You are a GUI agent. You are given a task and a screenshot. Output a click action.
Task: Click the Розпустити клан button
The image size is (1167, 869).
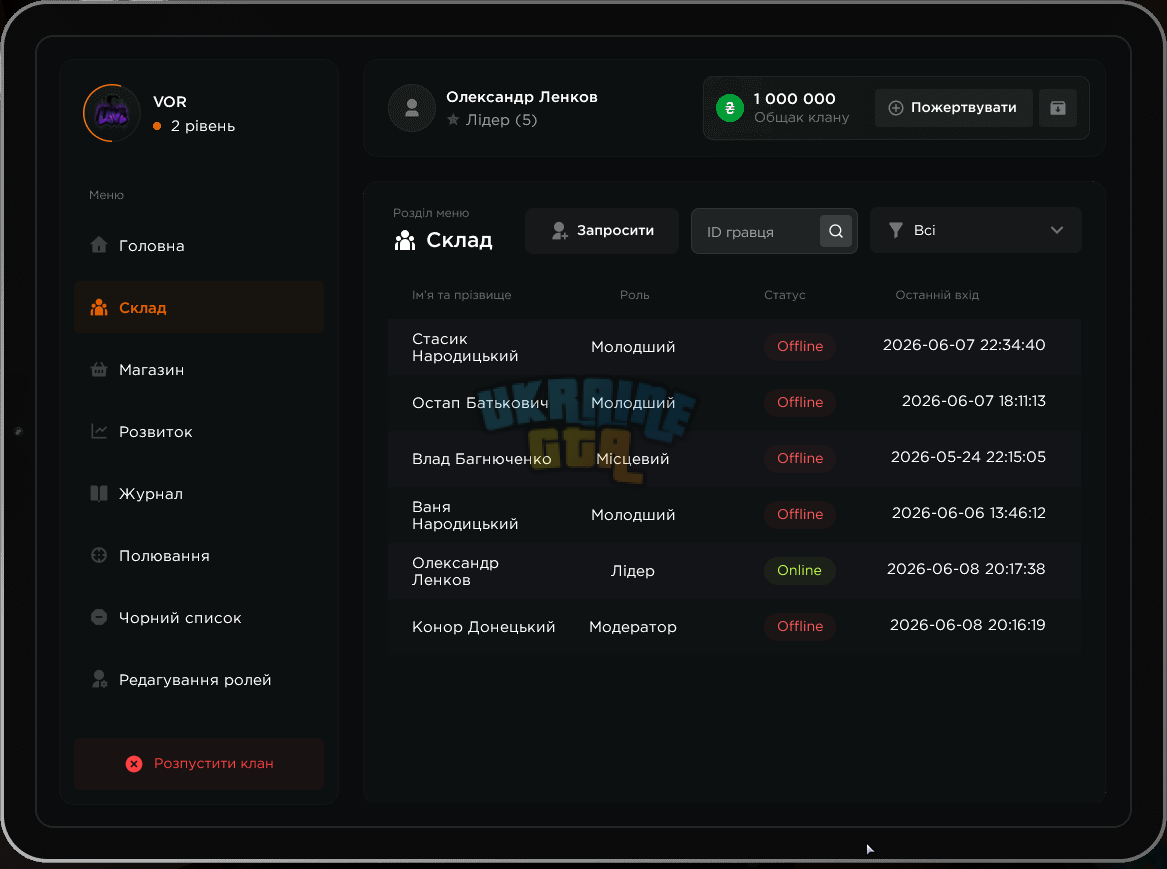(x=199, y=764)
